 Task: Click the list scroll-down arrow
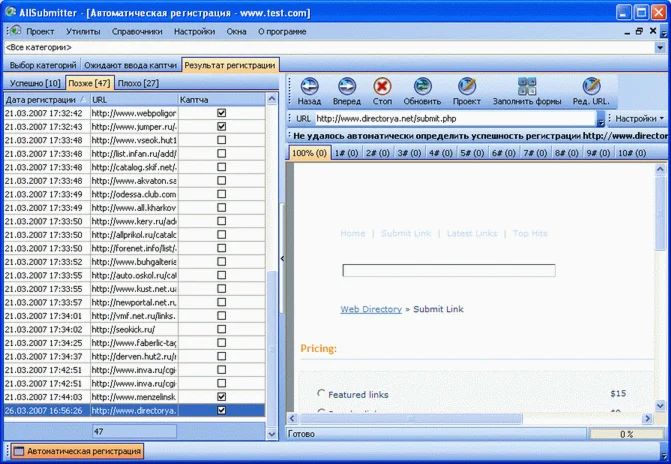272,434
